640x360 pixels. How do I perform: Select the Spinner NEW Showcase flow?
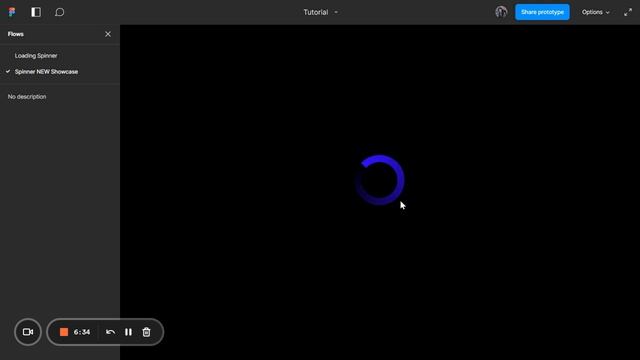point(46,71)
